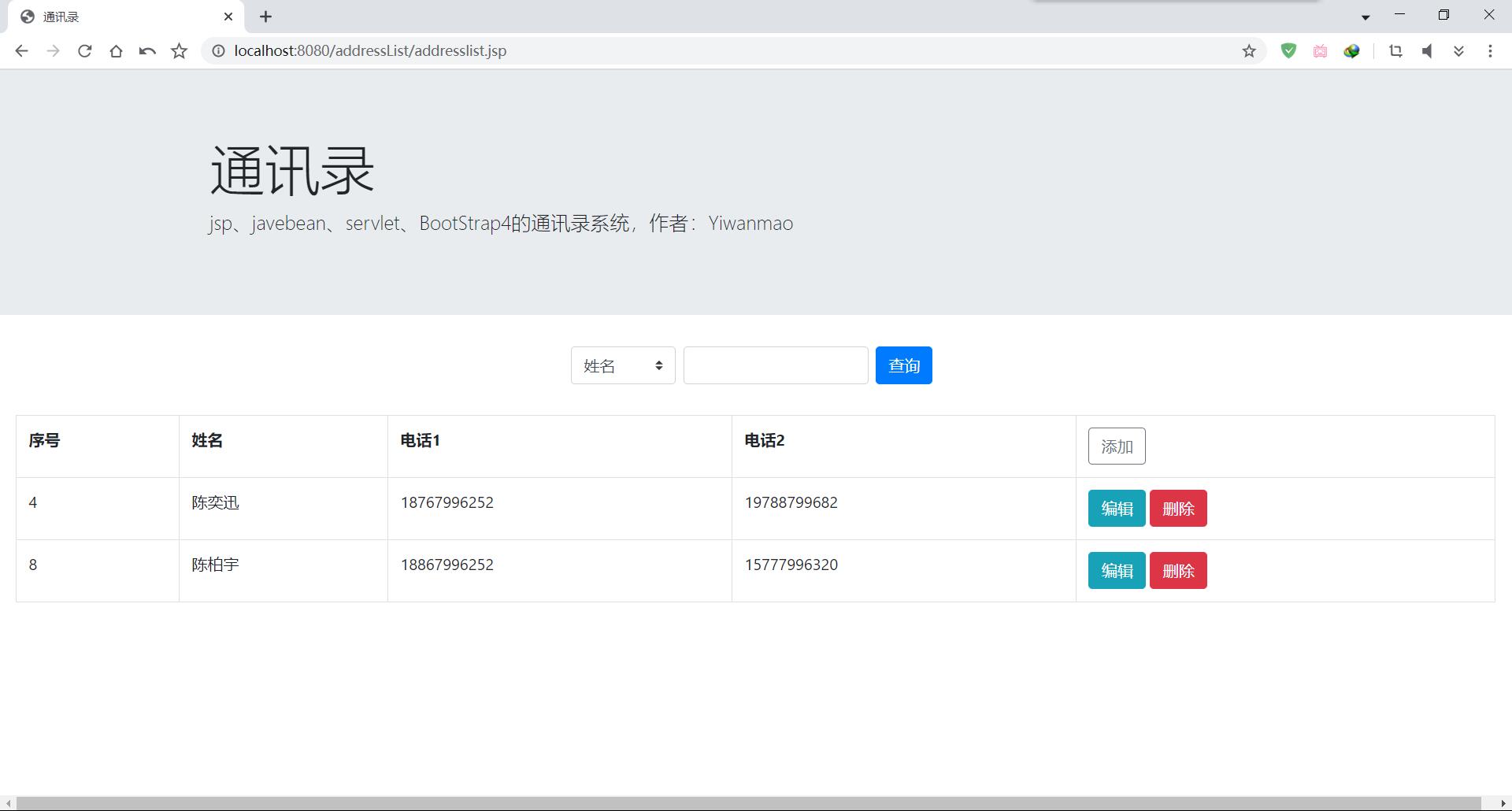Delete 陈柏宇's contact record

(1178, 570)
